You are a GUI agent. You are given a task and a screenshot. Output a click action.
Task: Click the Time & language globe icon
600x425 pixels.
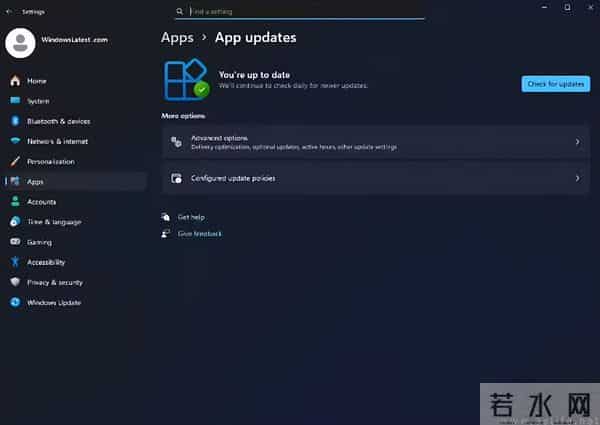click(x=15, y=221)
